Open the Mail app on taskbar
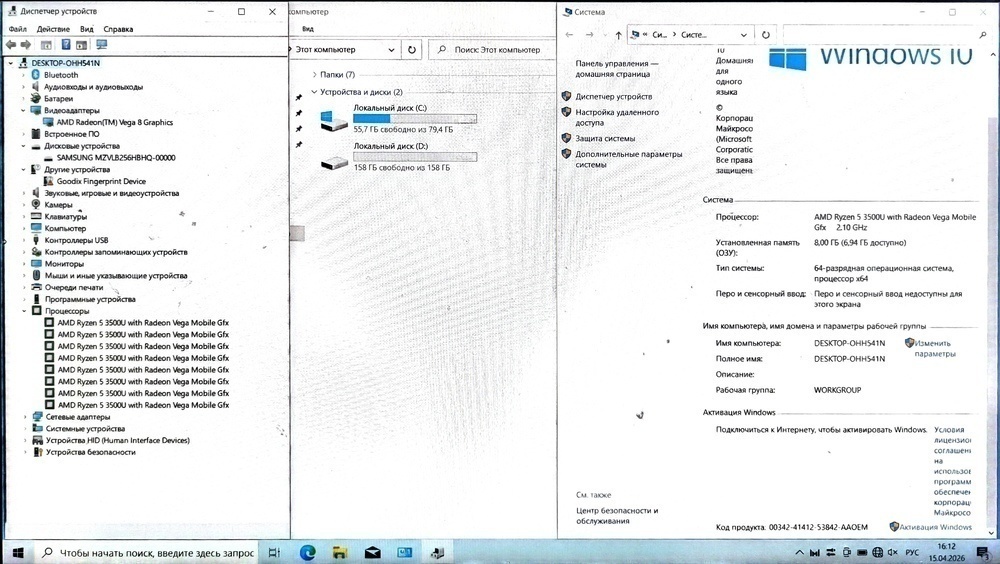This screenshot has width=1000, height=564. point(372,552)
